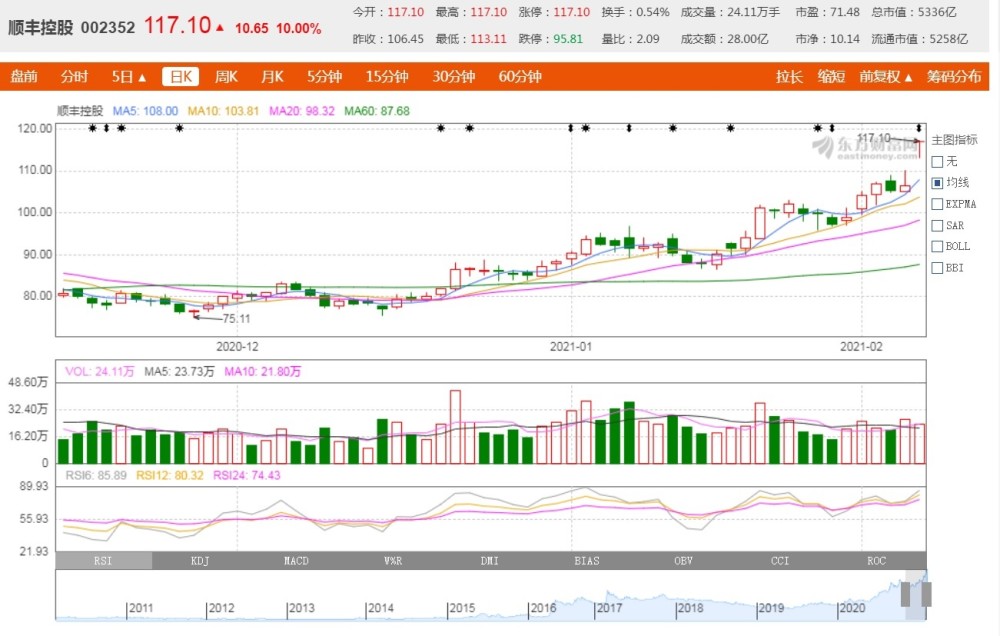Select the 盘前 pre-market tab
This screenshot has height=636, width=1000.
[24, 77]
